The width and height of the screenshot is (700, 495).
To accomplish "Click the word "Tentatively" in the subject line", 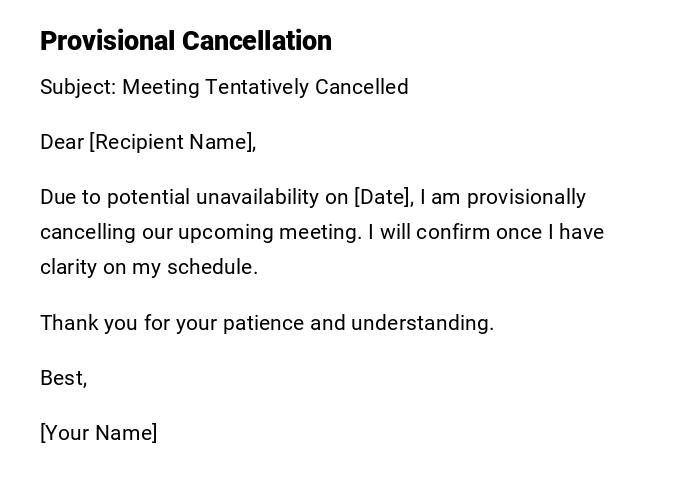I will [257, 87].
